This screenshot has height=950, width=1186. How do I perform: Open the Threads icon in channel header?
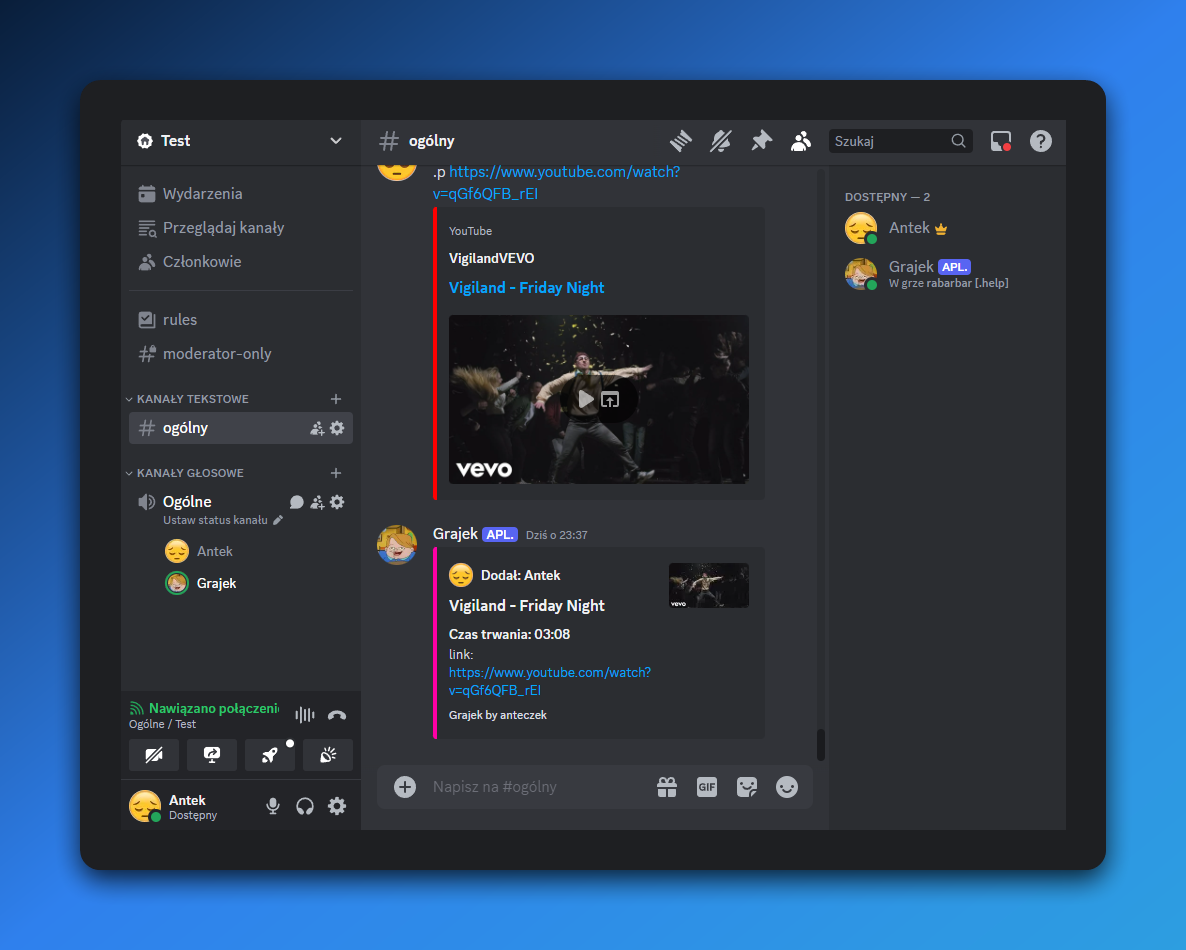click(x=681, y=141)
